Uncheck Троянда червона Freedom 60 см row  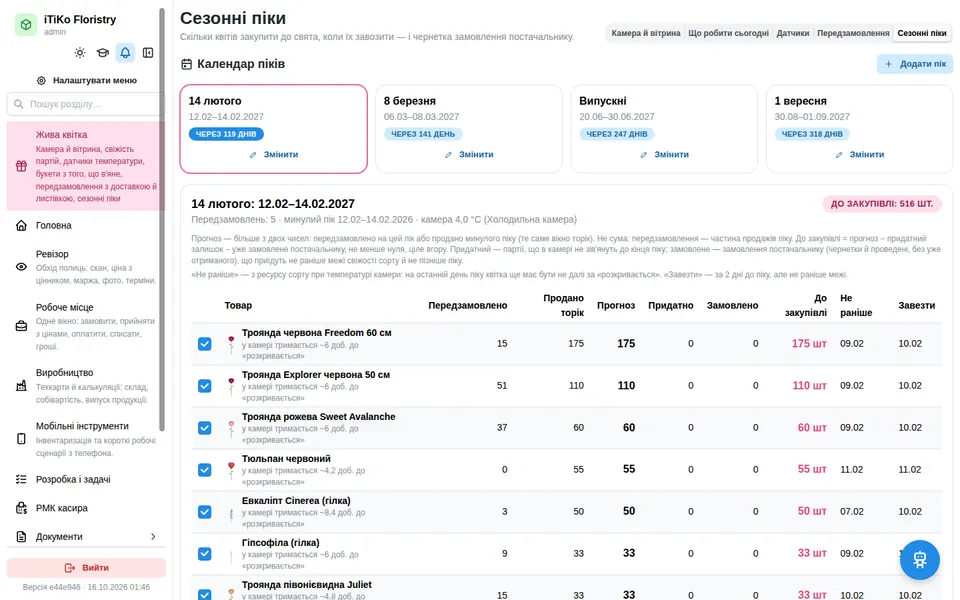pos(204,344)
